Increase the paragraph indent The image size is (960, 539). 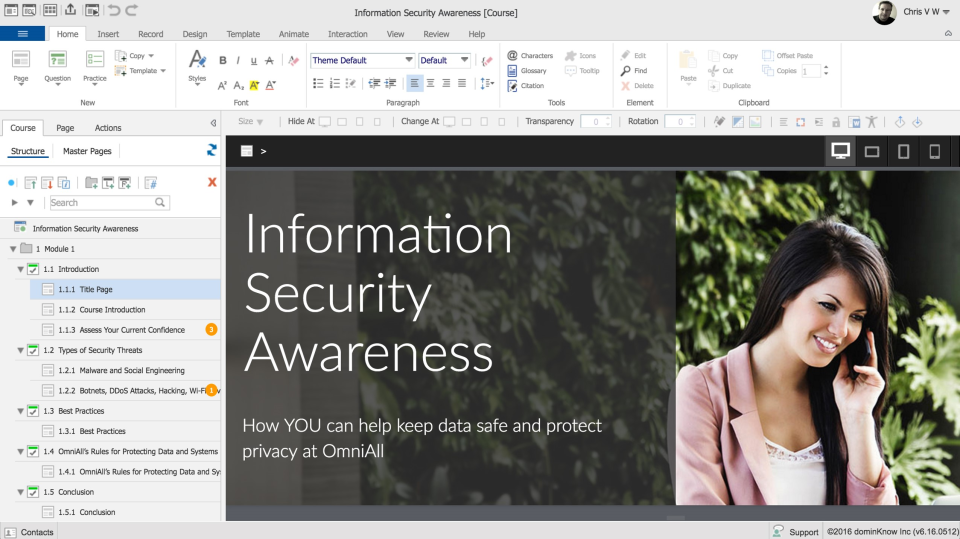coord(390,83)
